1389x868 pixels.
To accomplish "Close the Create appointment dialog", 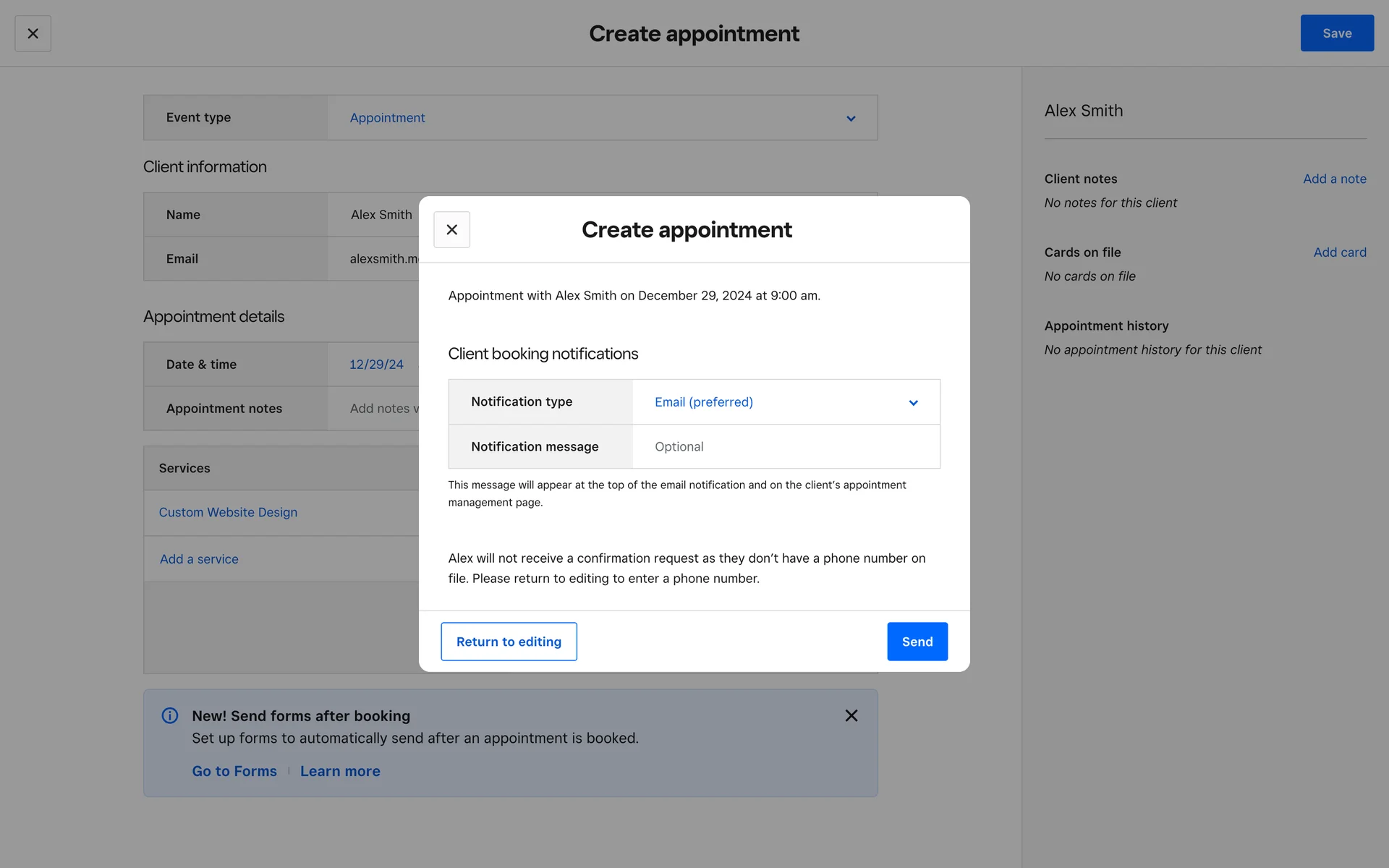I will point(451,229).
